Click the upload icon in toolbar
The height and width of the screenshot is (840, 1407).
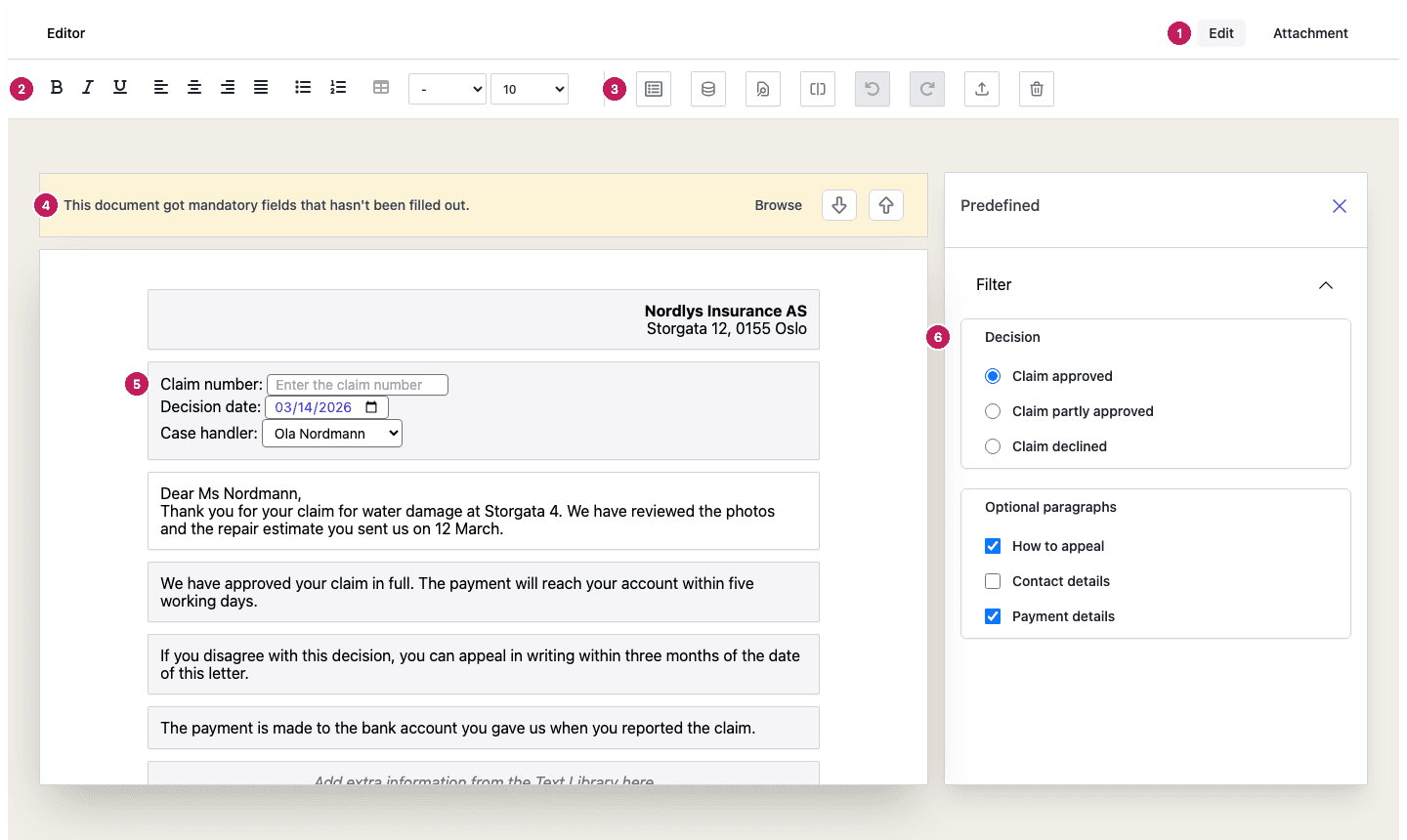pyautogui.click(x=982, y=89)
